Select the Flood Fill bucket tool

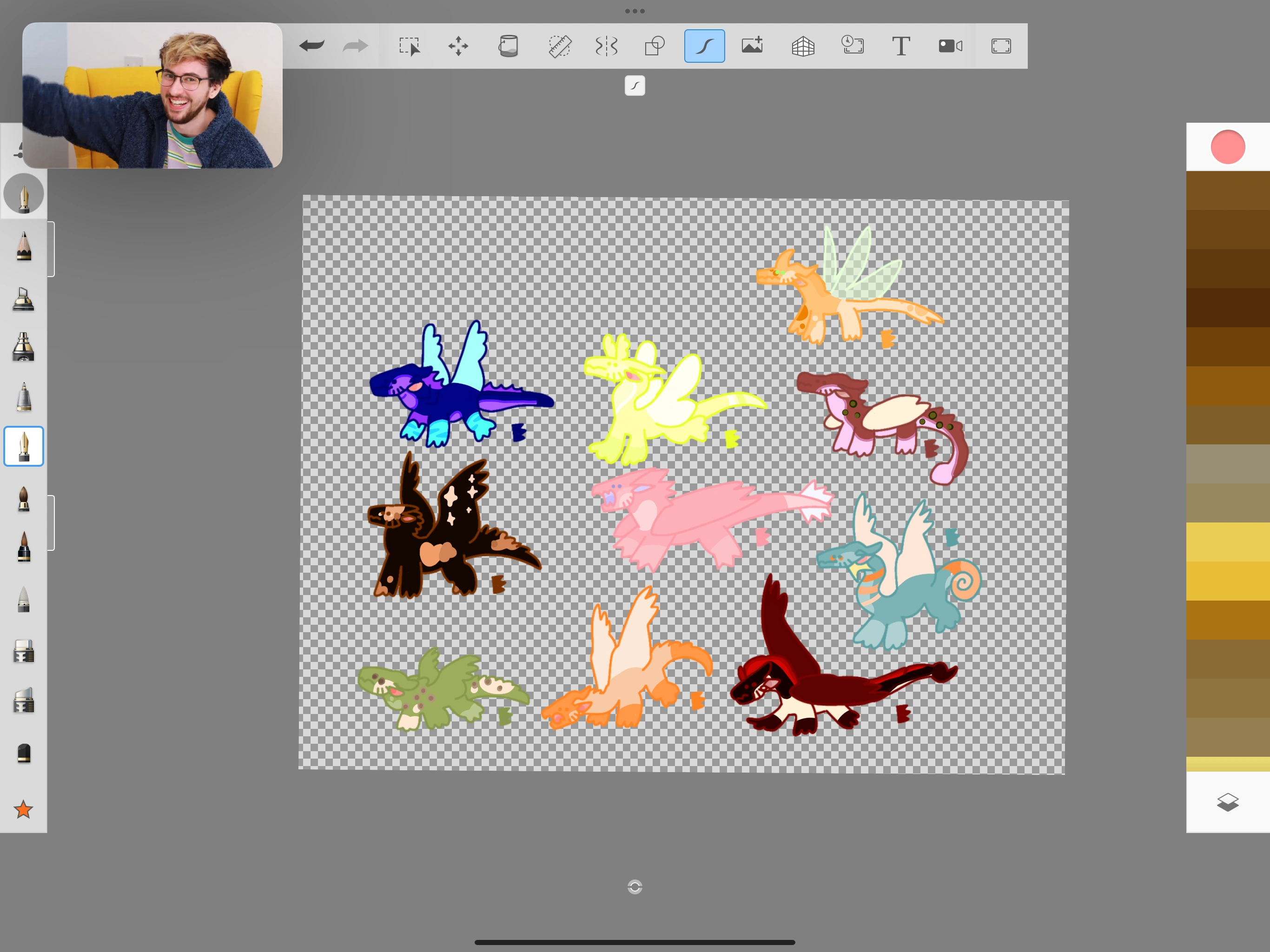click(x=508, y=46)
